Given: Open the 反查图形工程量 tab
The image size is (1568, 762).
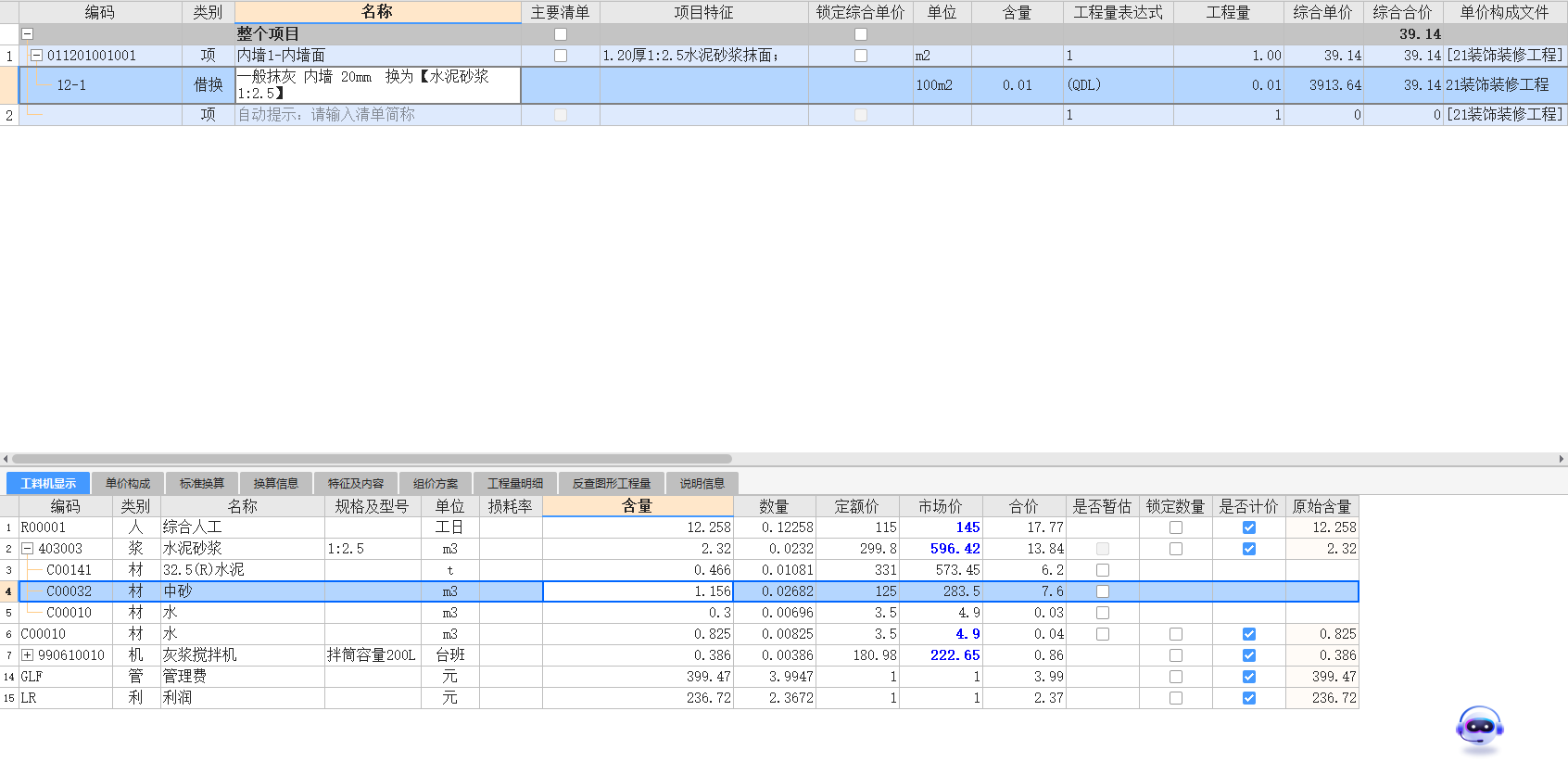Looking at the screenshot, I should (612, 483).
